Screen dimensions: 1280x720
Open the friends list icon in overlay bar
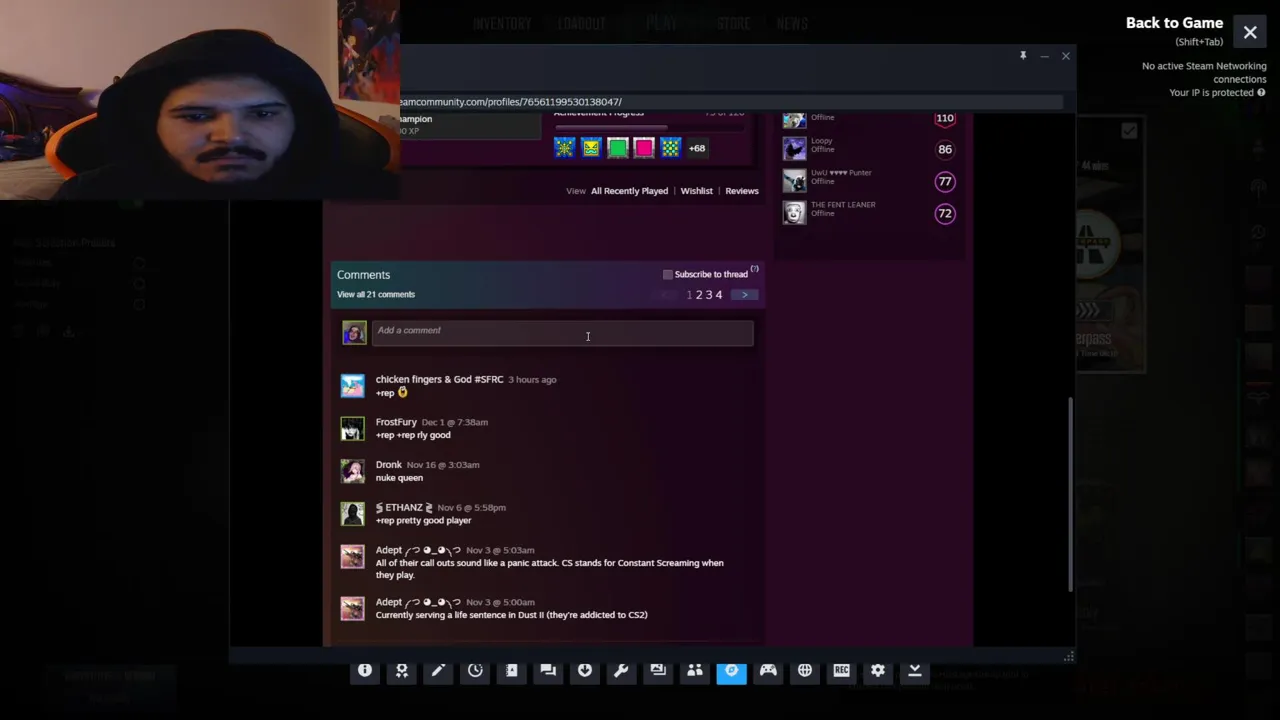pos(695,671)
